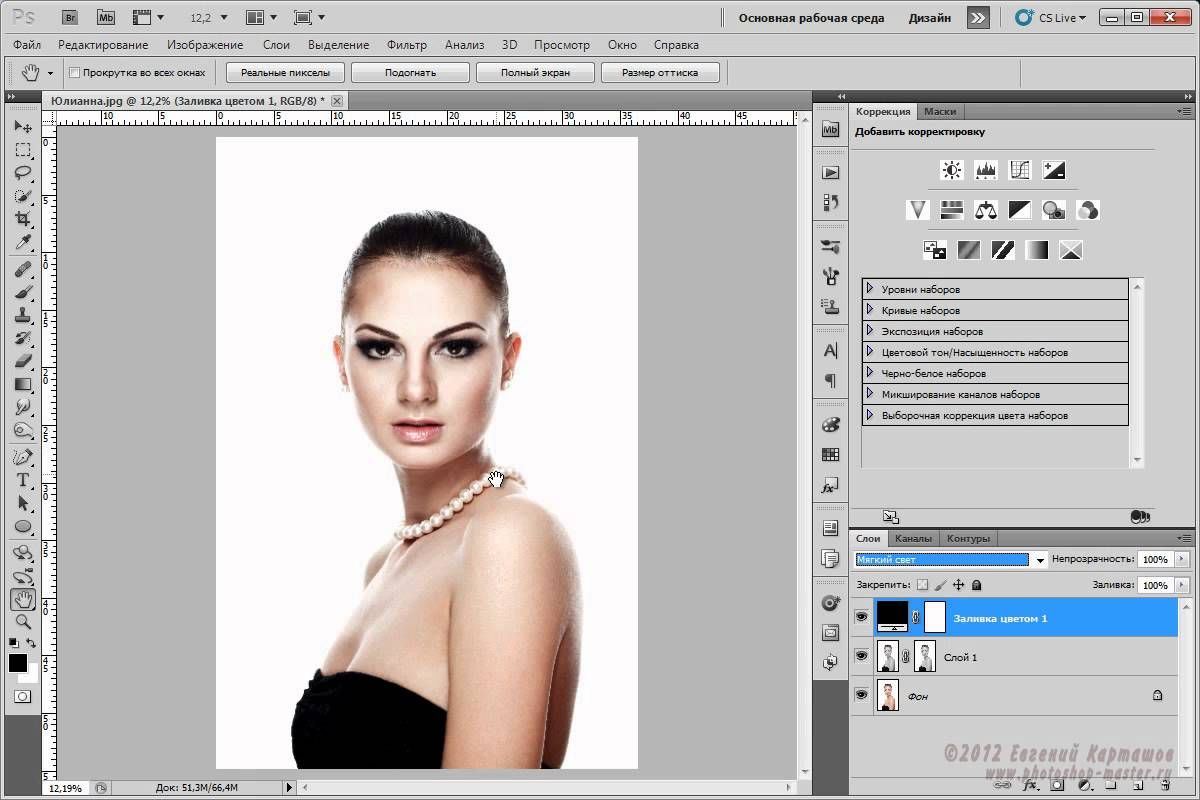Launch Adobe Bridge from top bar
The height and width of the screenshot is (800, 1200).
(x=70, y=17)
